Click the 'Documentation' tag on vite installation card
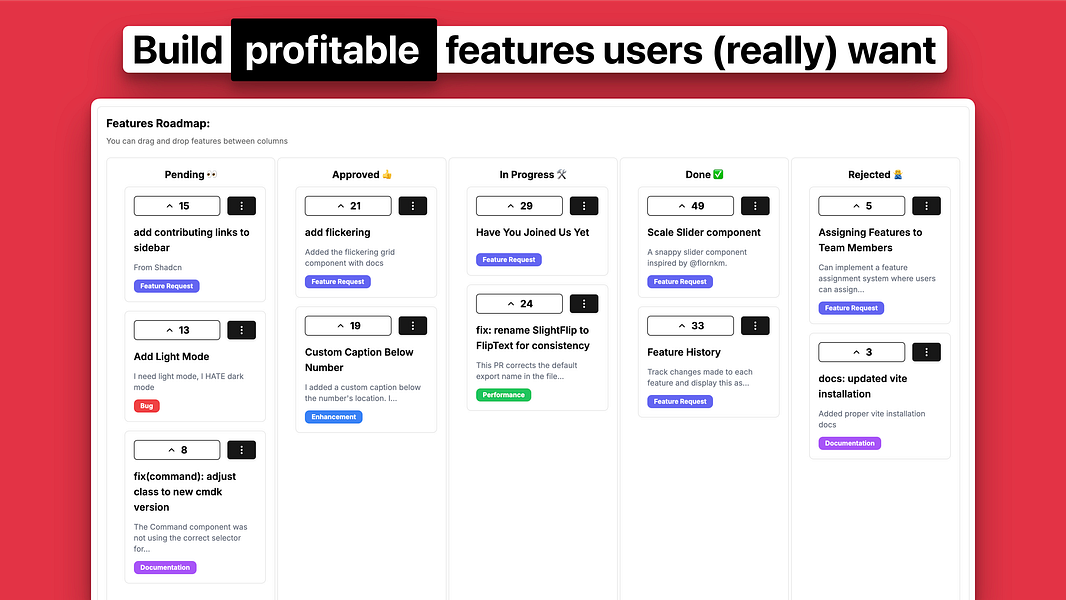Screen dimensions: 1066x600 coord(849,442)
